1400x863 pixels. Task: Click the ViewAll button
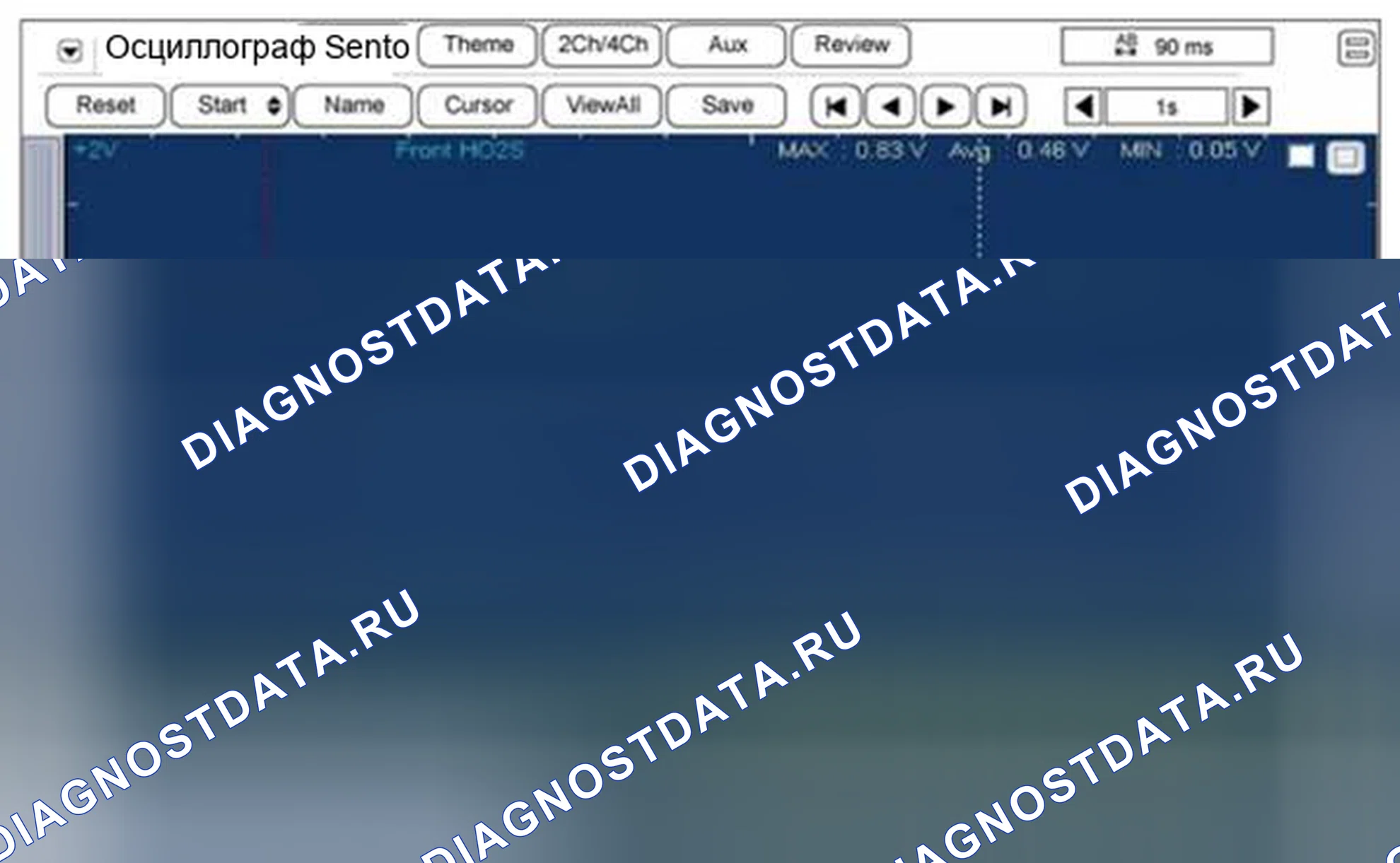(x=602, y=105)
